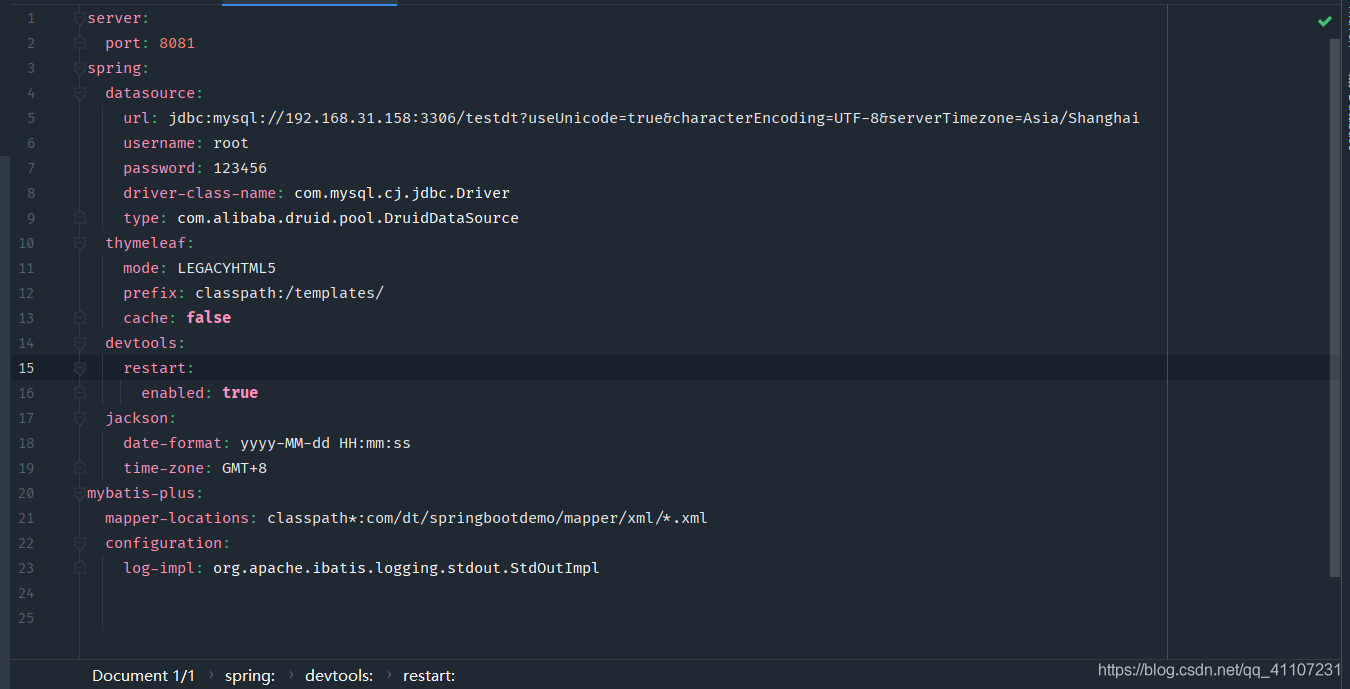1350x689 pixels.
Task: Fold the datasource section
Action: (x=79, y=93)
